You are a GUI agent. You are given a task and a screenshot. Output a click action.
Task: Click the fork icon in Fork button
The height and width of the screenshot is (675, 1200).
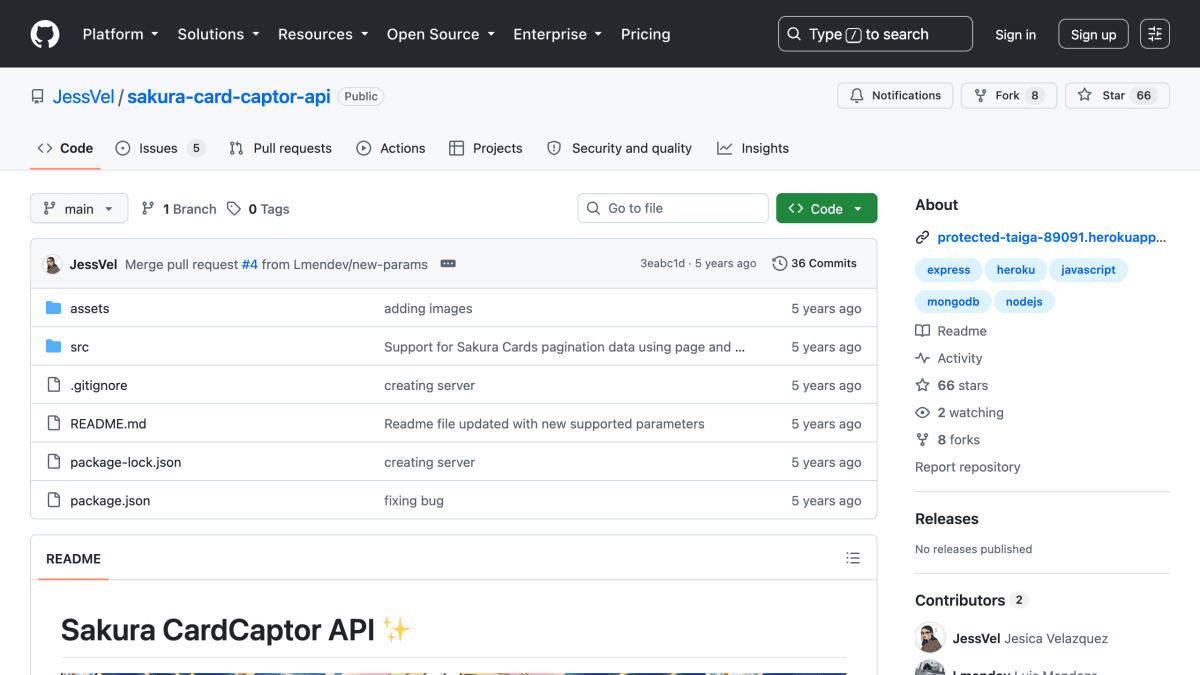coord(981,96)
